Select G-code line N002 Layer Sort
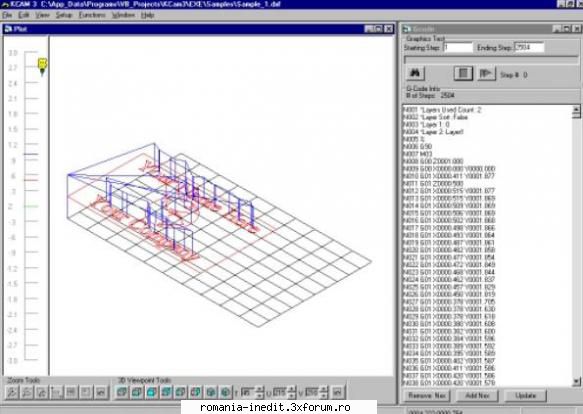This screenshot has height=414, width=583. tap(435, 117)
